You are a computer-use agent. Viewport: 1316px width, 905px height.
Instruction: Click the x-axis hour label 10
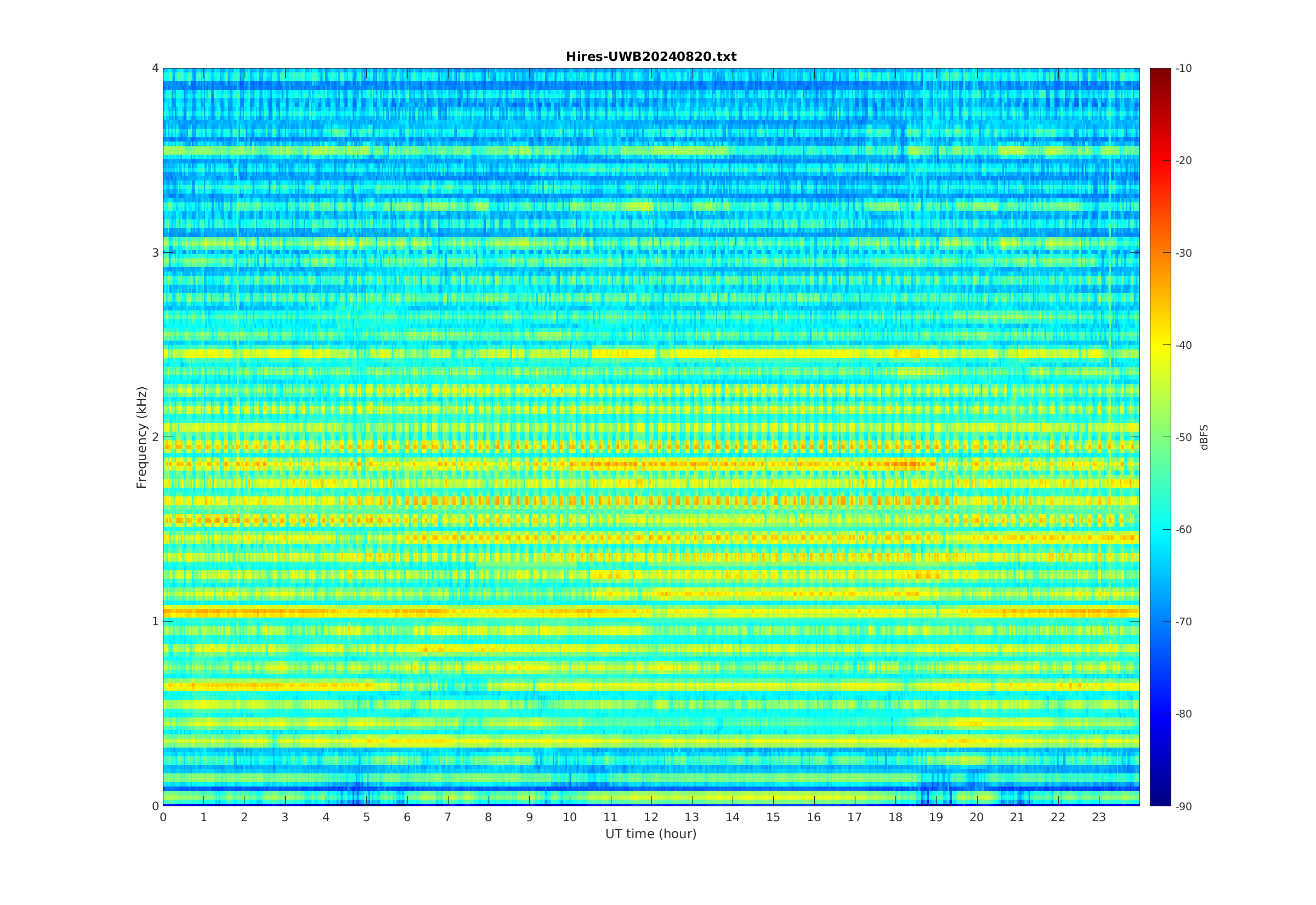click(570, 817)
